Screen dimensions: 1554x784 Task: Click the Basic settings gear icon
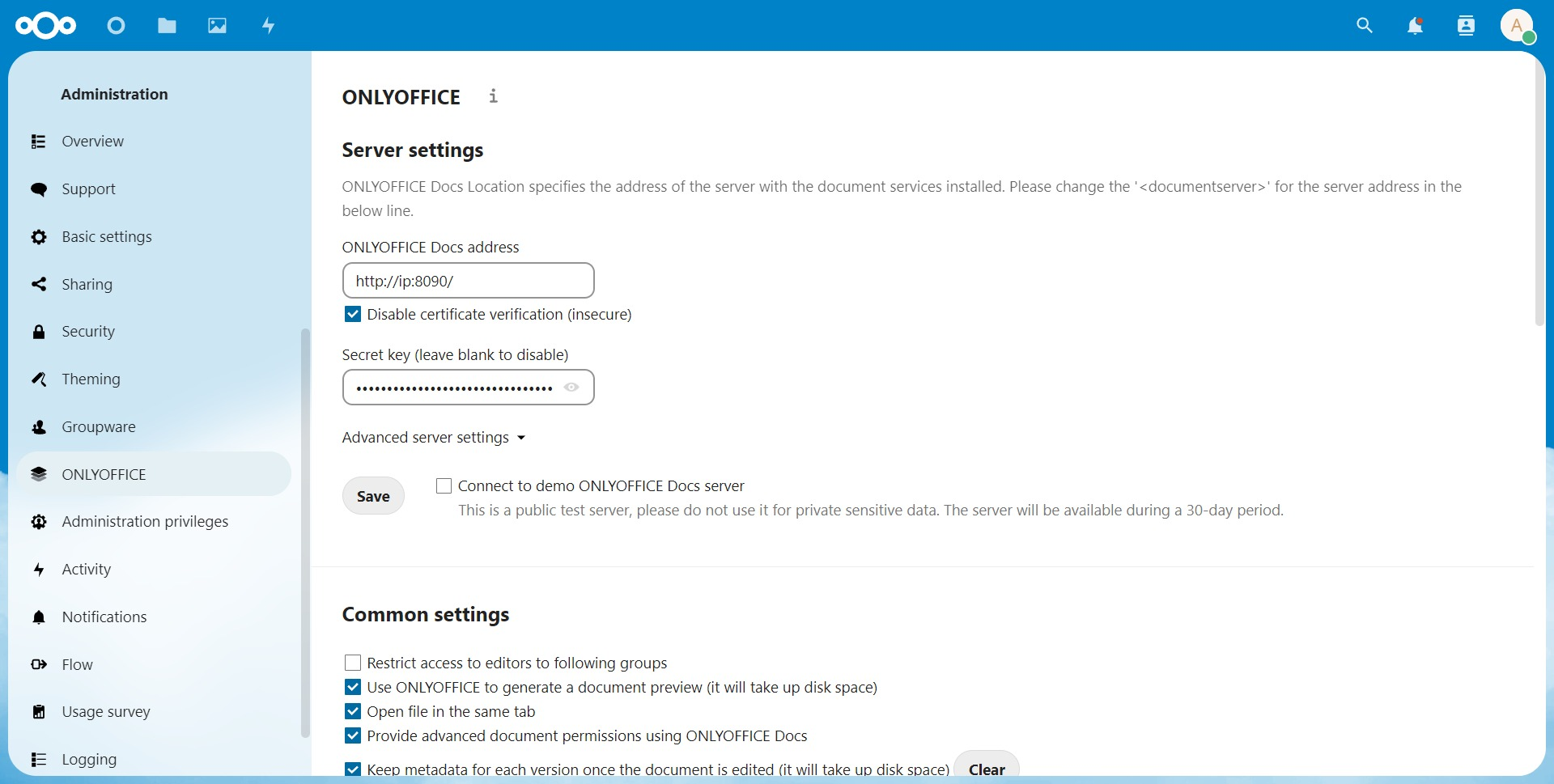pyautogui.click(x=38, y=237)
